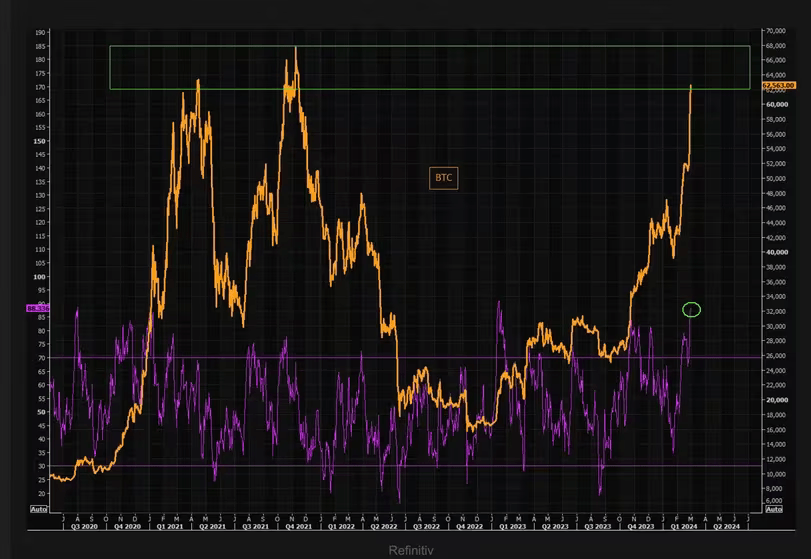Select the Q3 2022 quarter label
This screenshot has width=811, height=559.
click(427, 526)
